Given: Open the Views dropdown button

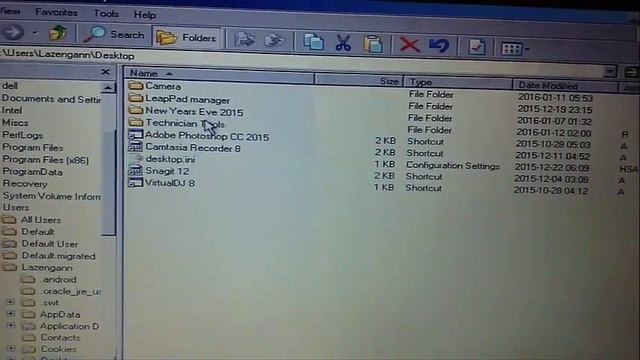Looking at the screenshot, I should coord(515,49).
